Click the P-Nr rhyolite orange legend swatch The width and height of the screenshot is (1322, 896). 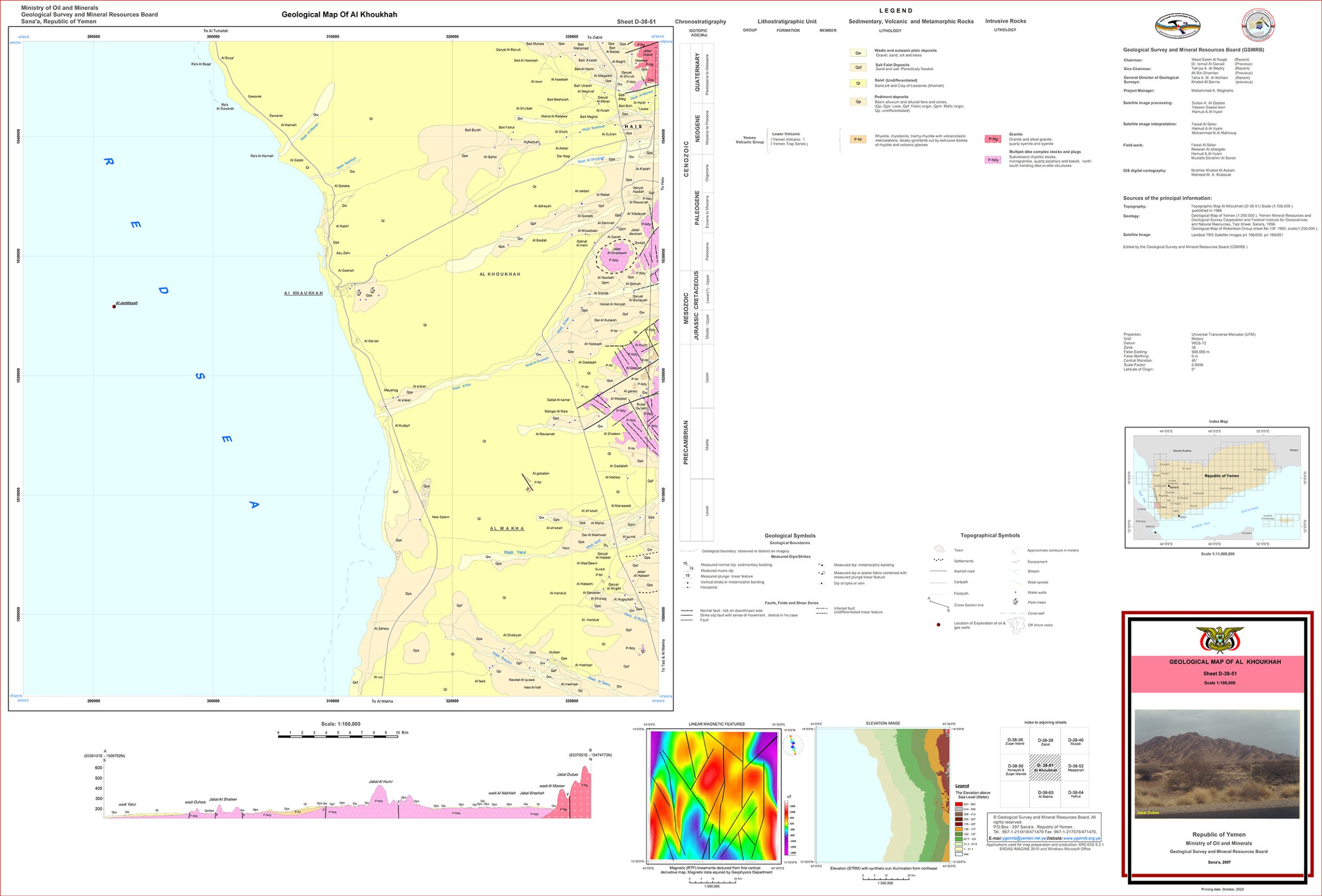(x=858, y=139)
